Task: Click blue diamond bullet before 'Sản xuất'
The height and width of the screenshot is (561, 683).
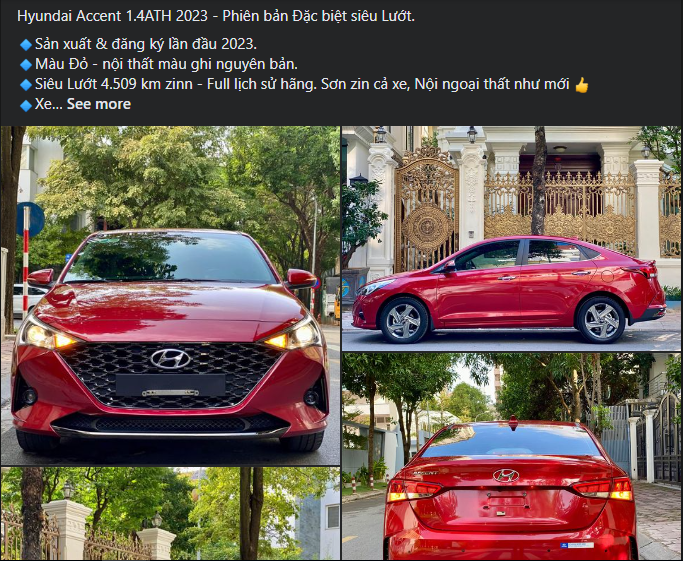Action: (x=26, y=44)
